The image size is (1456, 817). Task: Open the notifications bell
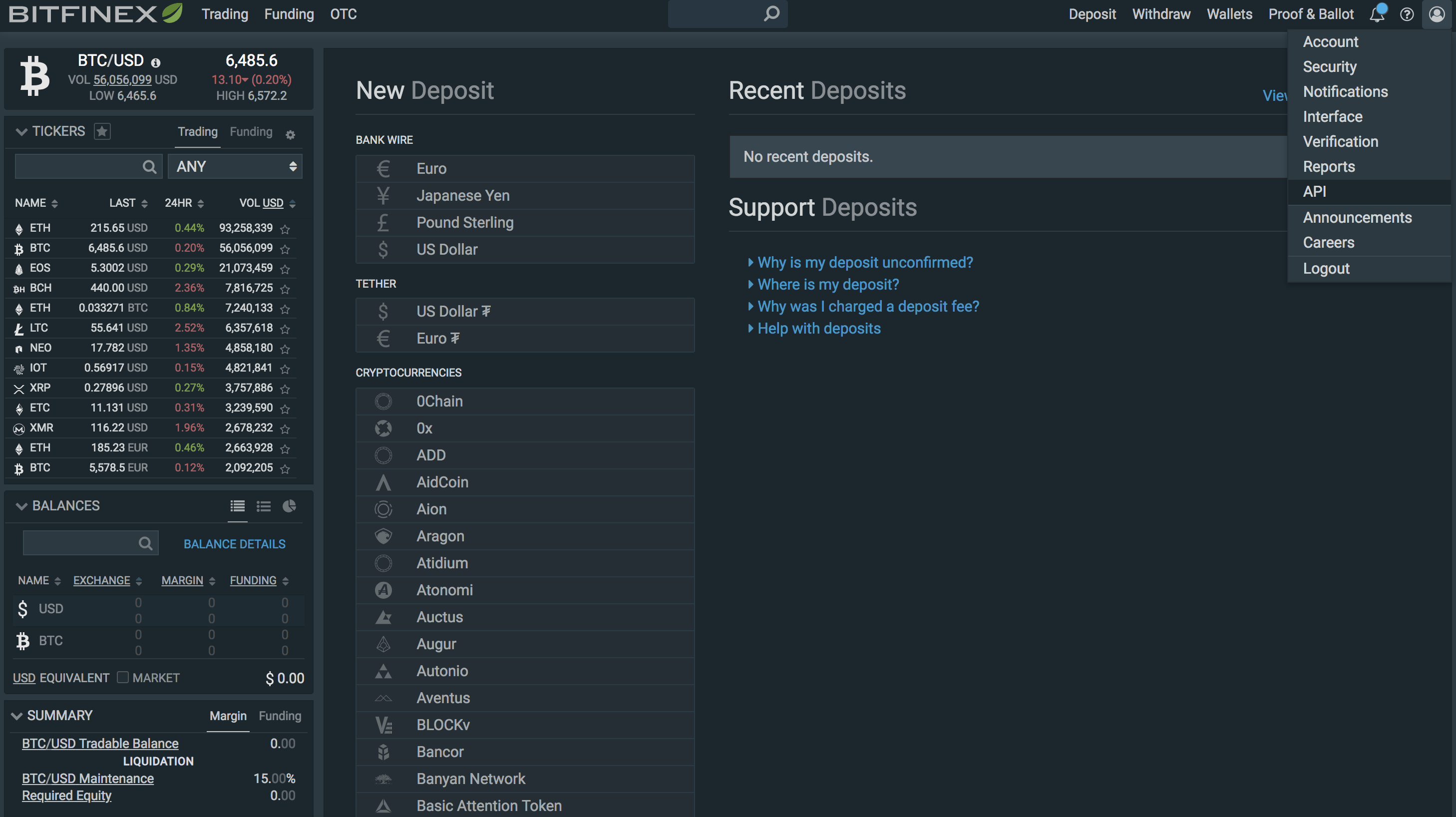[1378, 13]
